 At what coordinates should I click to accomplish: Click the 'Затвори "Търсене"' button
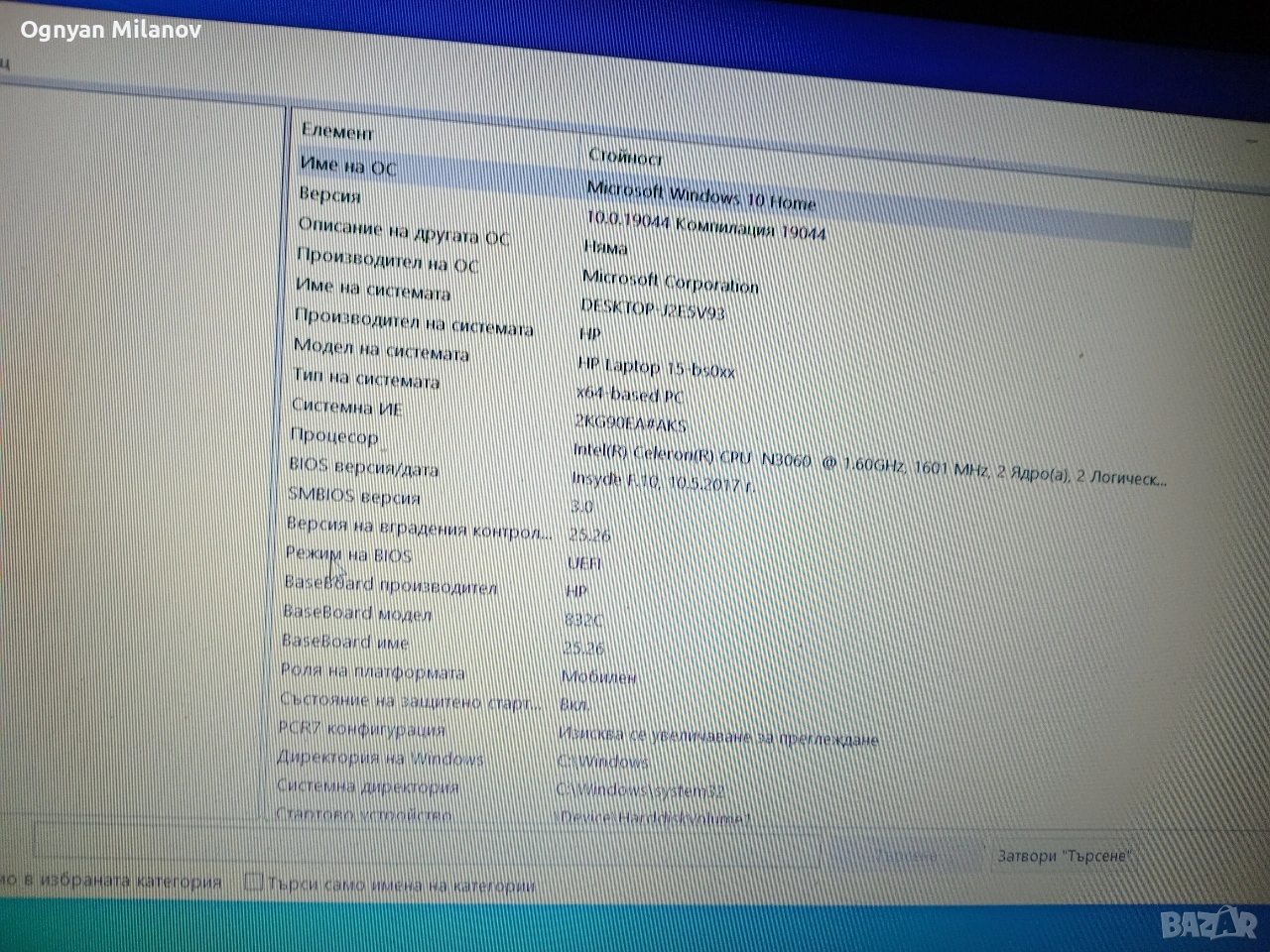(1063, 855)
